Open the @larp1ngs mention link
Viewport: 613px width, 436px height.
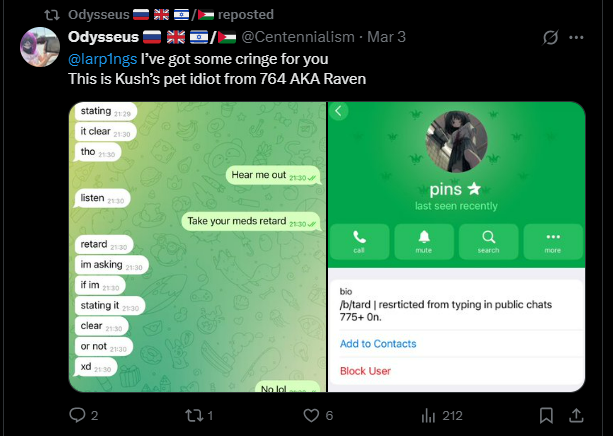click(x=102, y=59)
